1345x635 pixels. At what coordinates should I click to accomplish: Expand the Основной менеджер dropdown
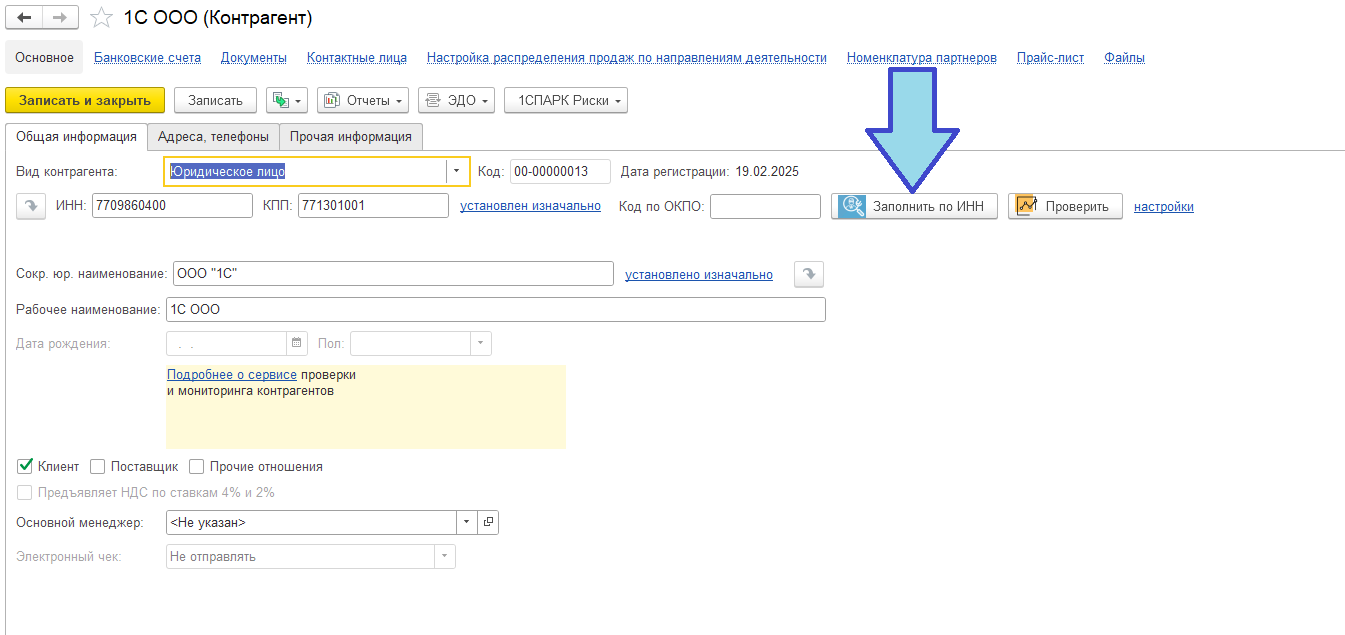pos(468,522)
